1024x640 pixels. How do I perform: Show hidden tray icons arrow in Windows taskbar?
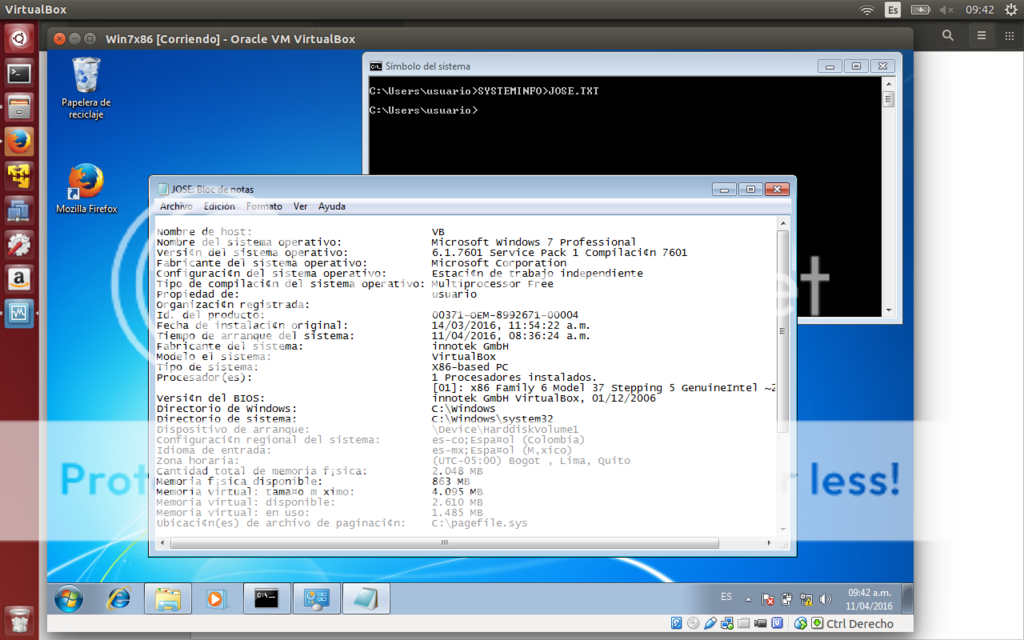tap(748, 600)
